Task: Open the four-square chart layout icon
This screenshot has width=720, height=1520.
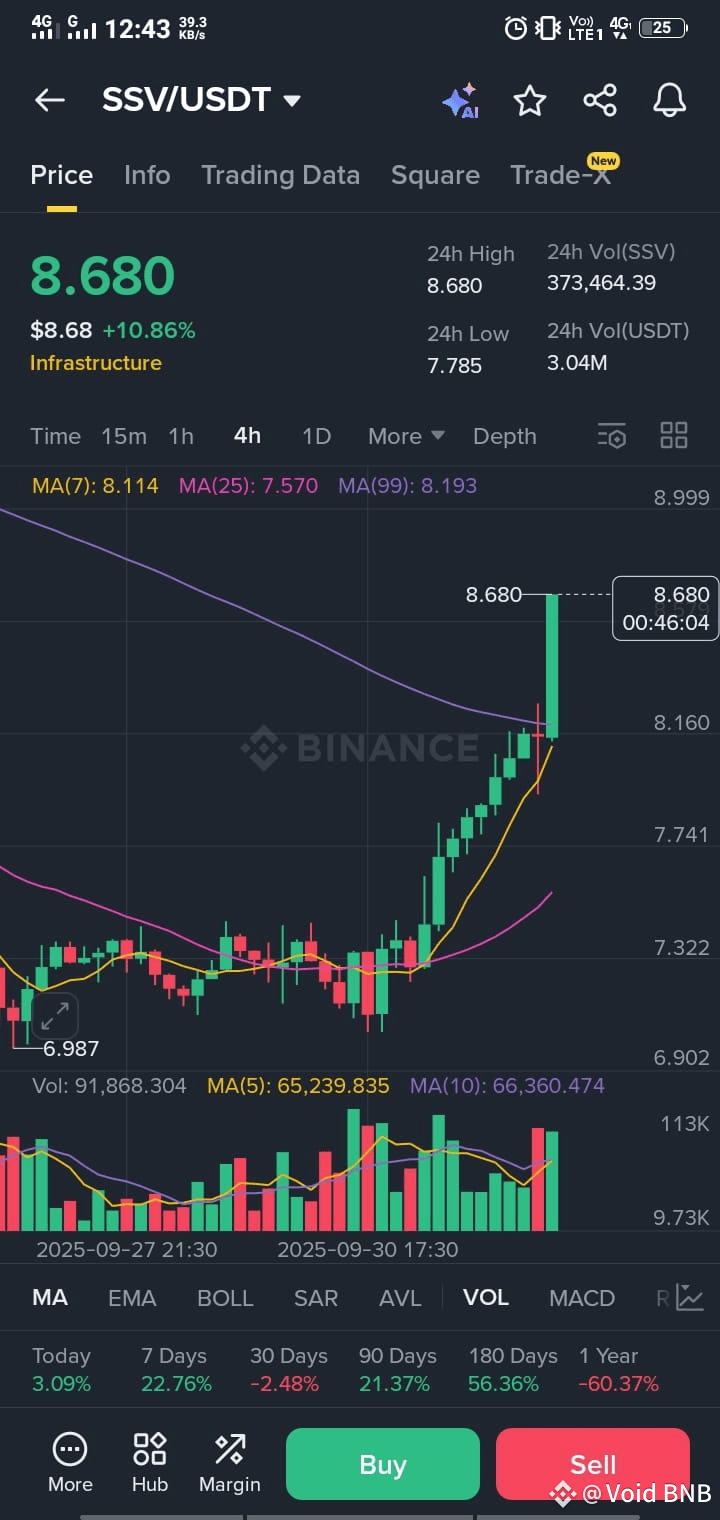Action: 674,435
